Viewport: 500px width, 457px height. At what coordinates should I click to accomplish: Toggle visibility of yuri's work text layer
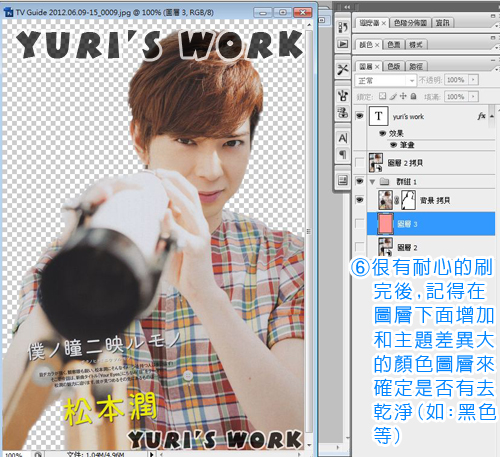(x=359, y=116)
